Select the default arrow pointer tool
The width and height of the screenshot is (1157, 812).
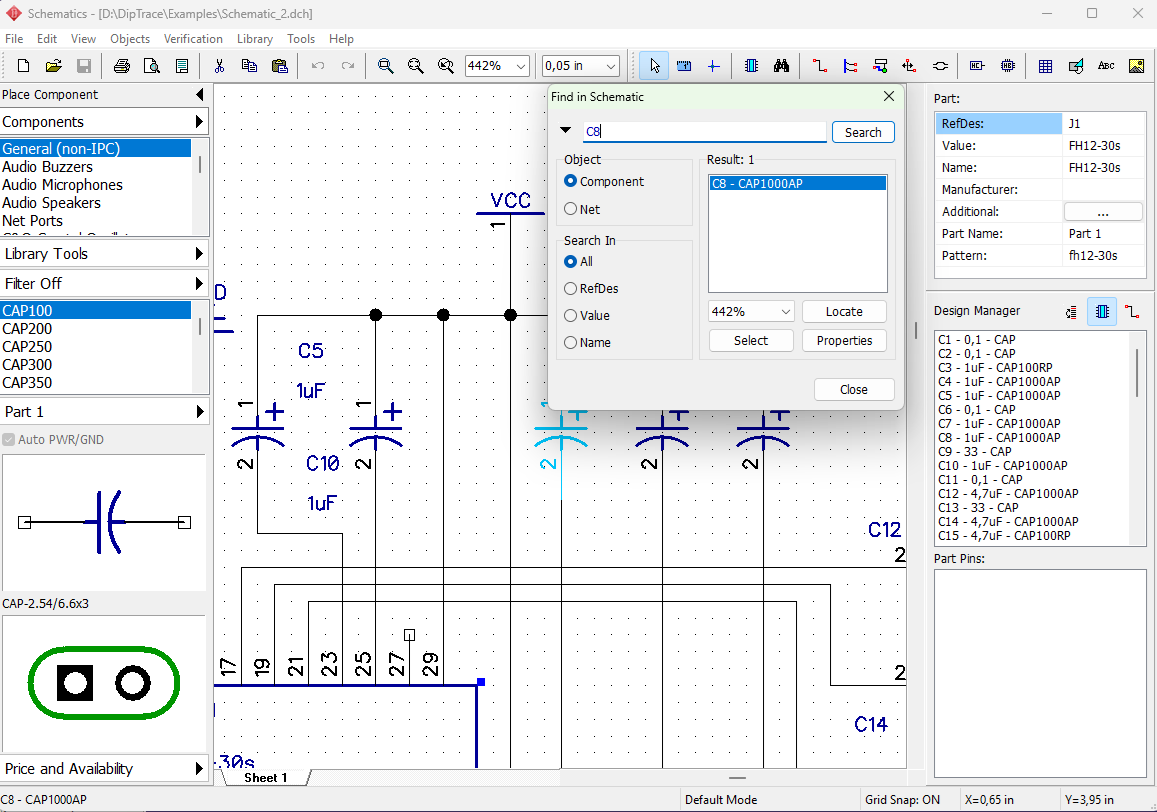click(x=655, y=66)
